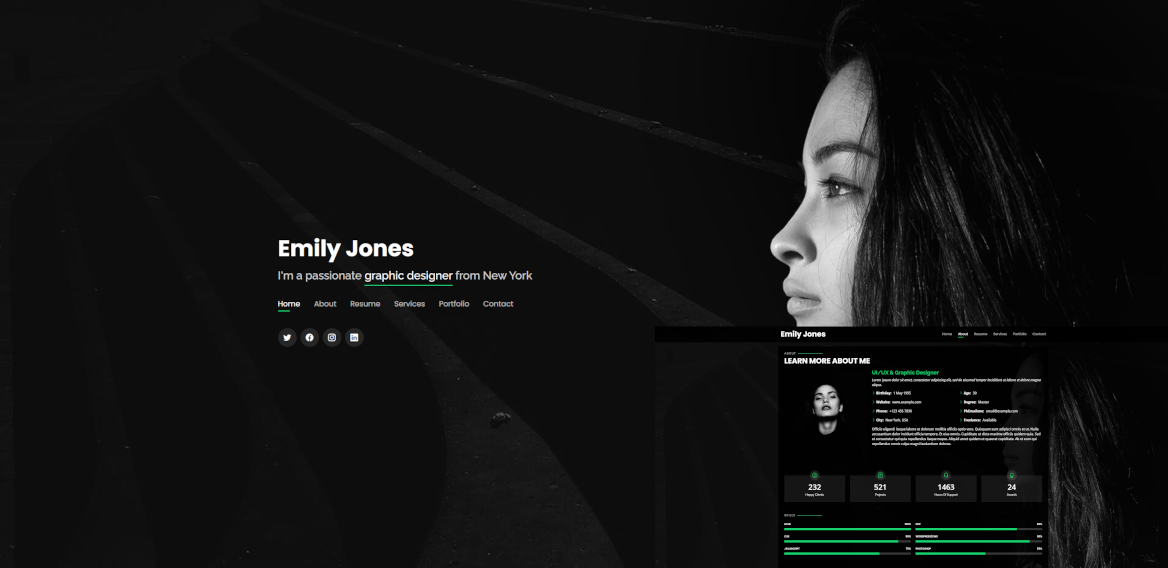The height and width of the screenshot is (568, 1168).
Task: Click the Emily Jones logo in preview header
Action: click(x=803, y=334)
